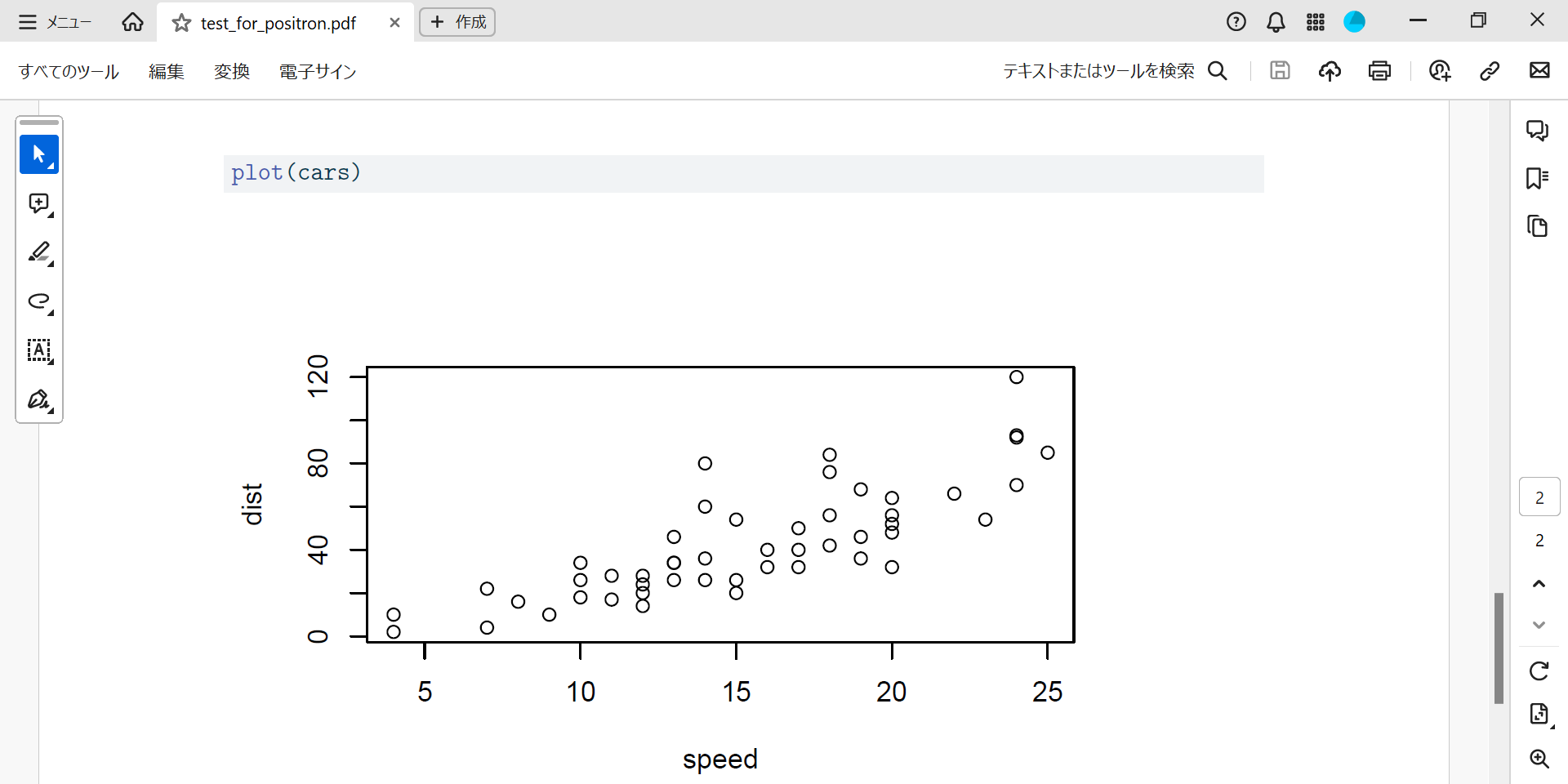1568x784 pixels.
Task: Click the 変換 convert button
Action: [x=232, y=72]
